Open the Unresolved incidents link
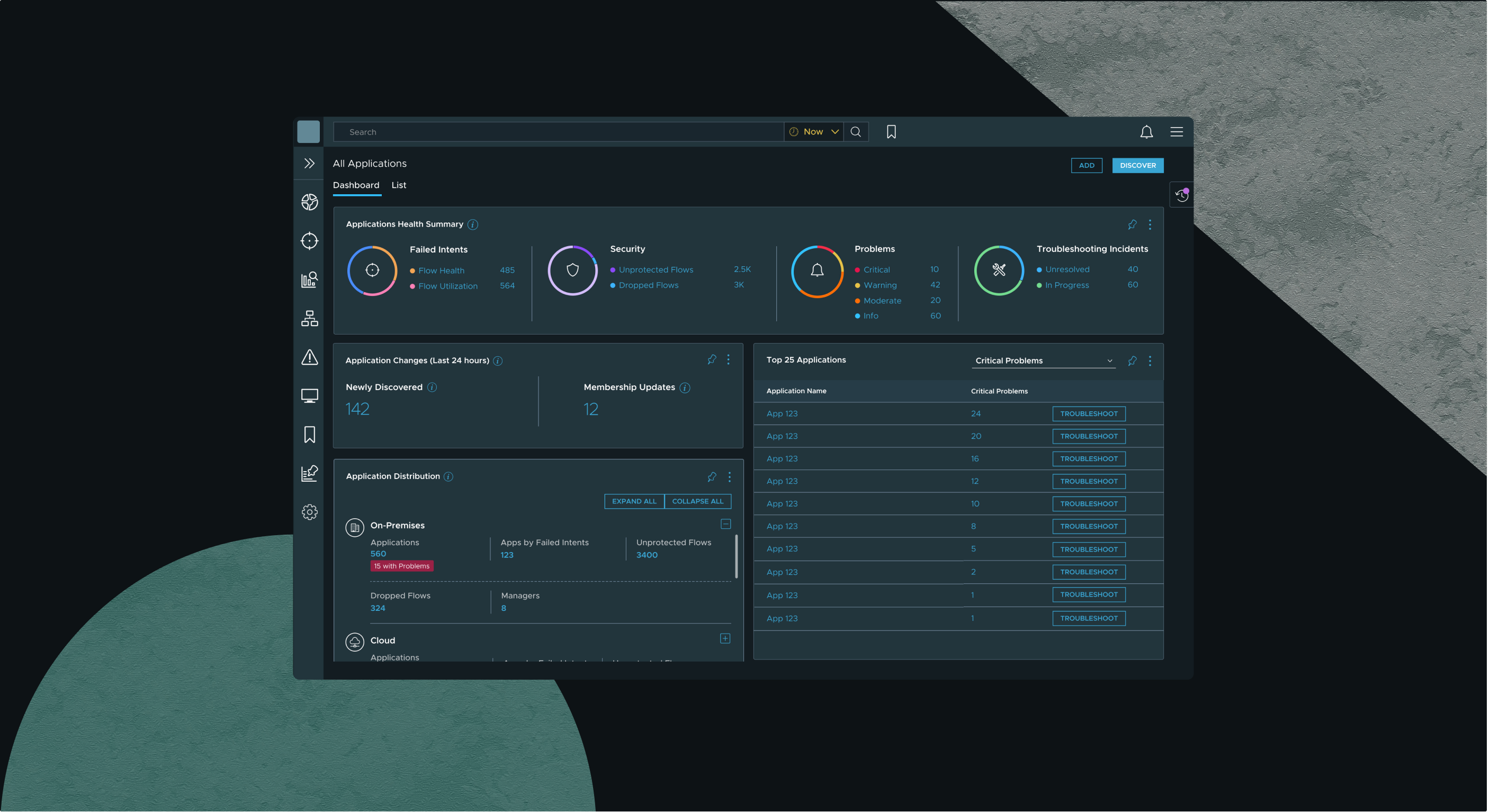 click(1066, 269)
